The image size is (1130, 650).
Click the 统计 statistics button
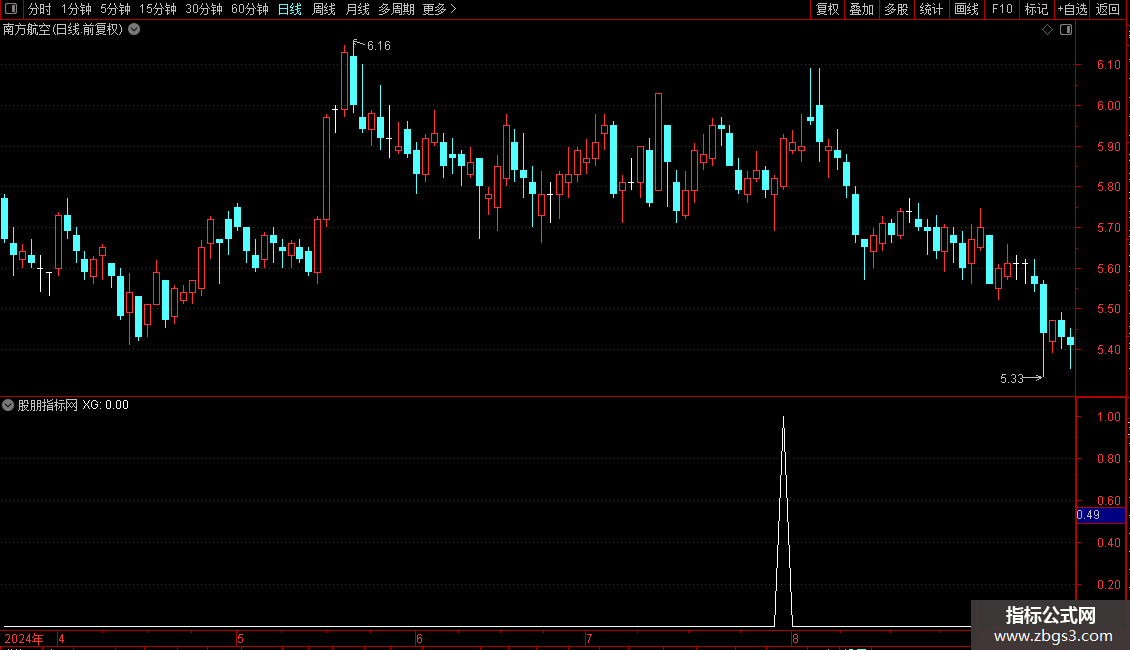[931, 9]
